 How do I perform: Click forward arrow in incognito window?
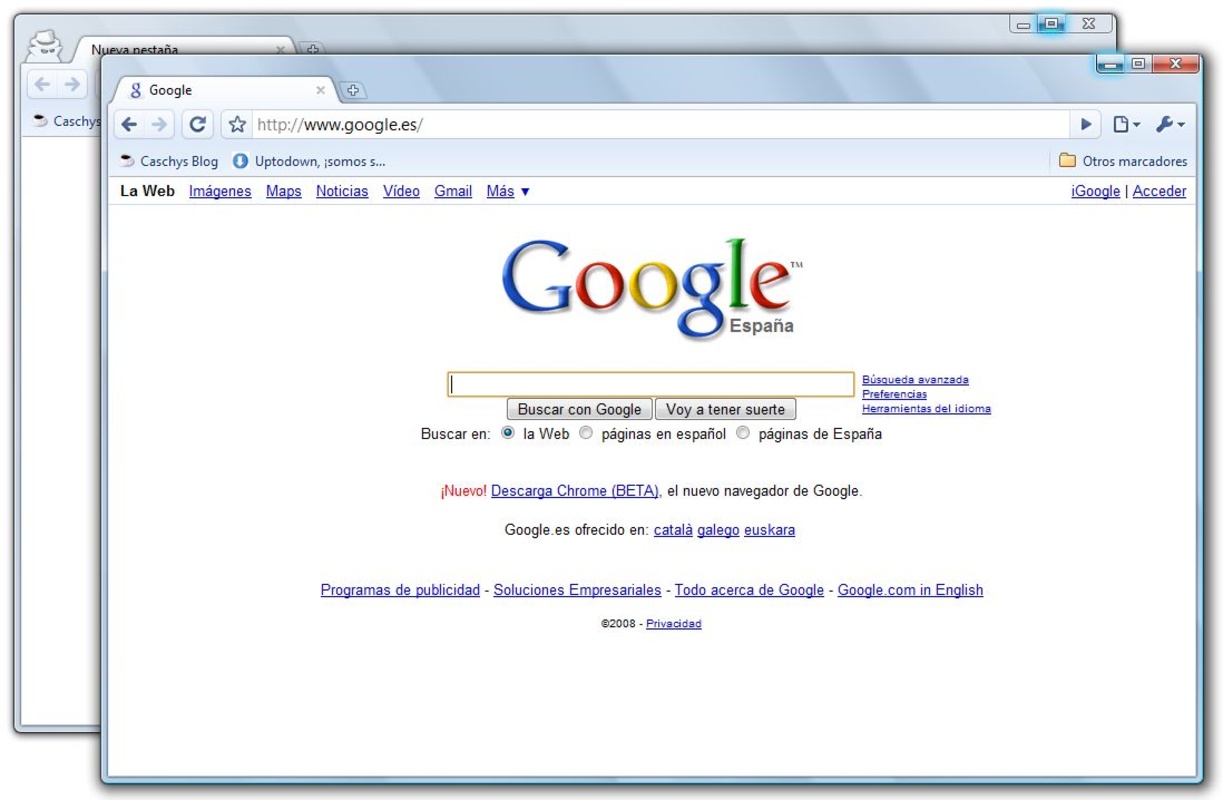71,85
